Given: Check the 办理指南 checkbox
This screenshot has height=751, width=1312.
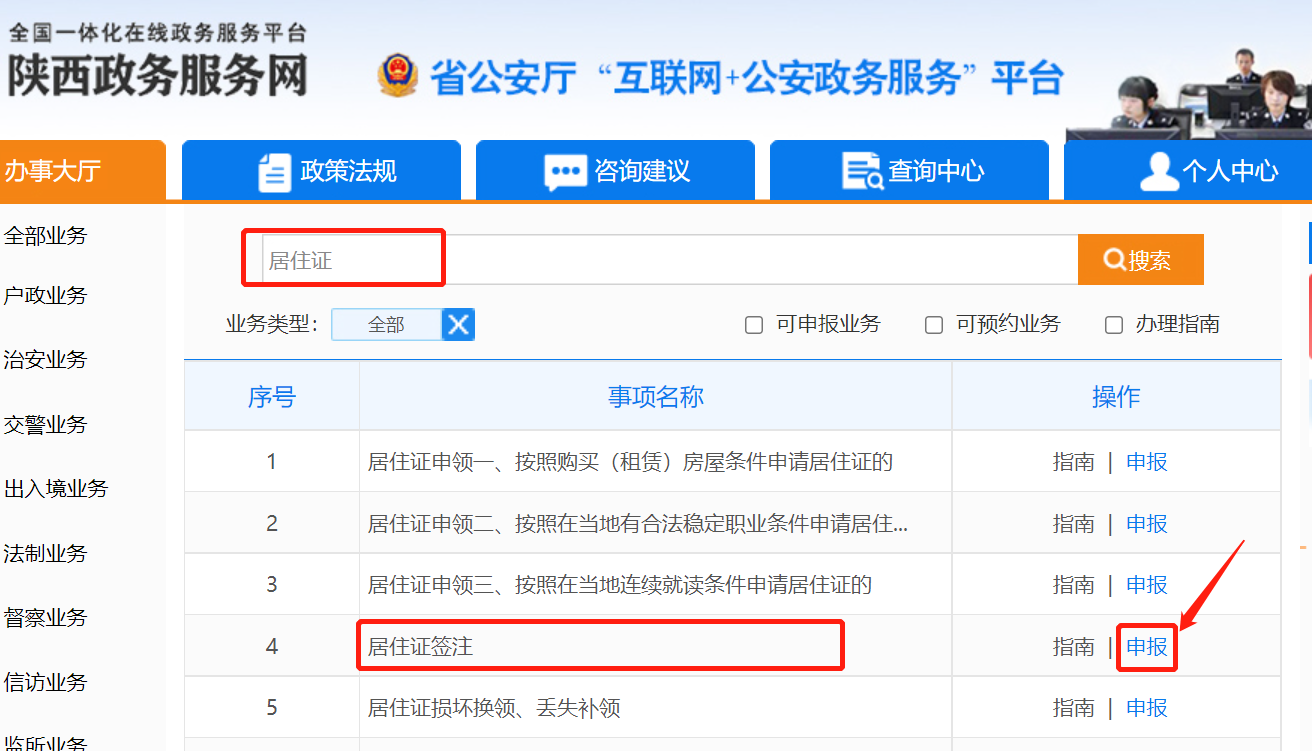Looking at the screenshot, I should pos(1114,325).
